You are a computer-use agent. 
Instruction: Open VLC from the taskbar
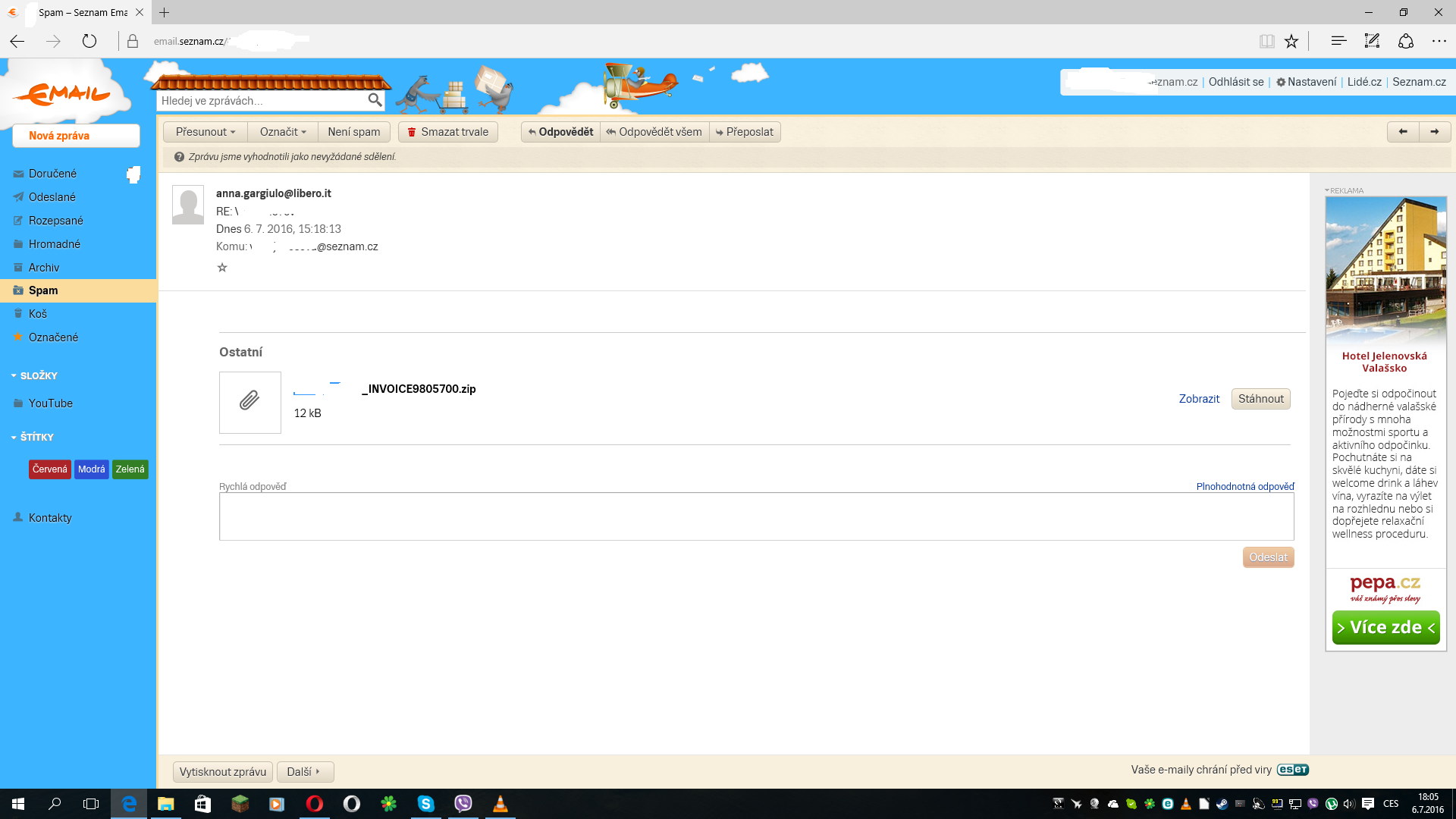(x=500, y=804)
